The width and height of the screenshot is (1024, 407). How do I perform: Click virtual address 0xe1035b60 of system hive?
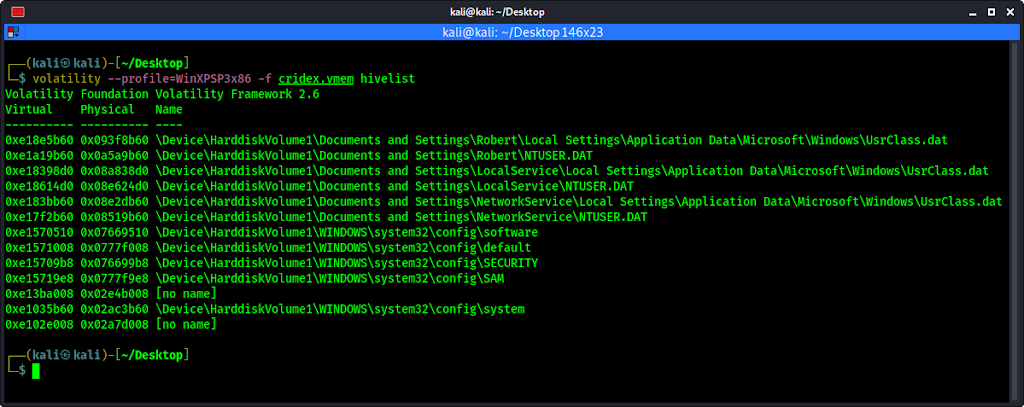(x=39, y=309)
